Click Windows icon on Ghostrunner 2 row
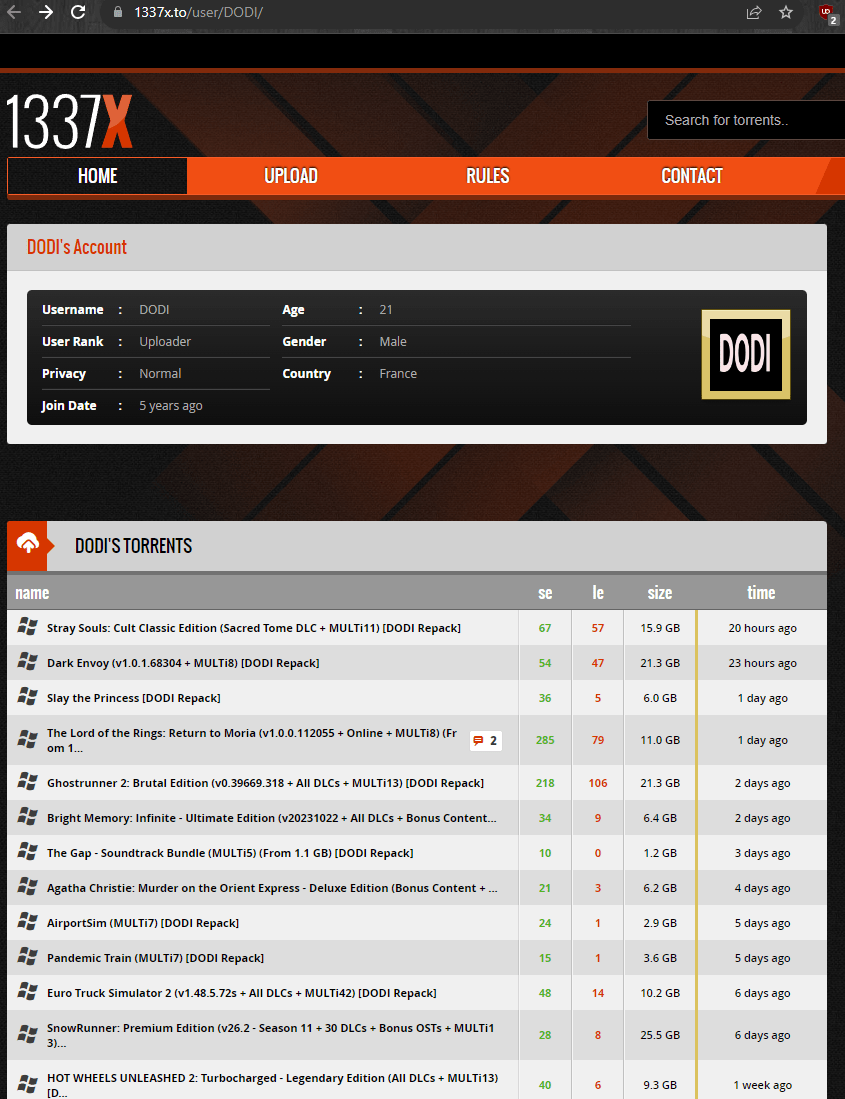The height and width of the screenshot is (1099, 845). 27,781
